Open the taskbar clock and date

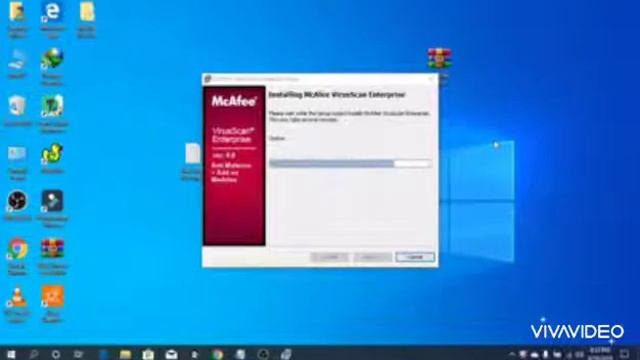tap(599, 354)
